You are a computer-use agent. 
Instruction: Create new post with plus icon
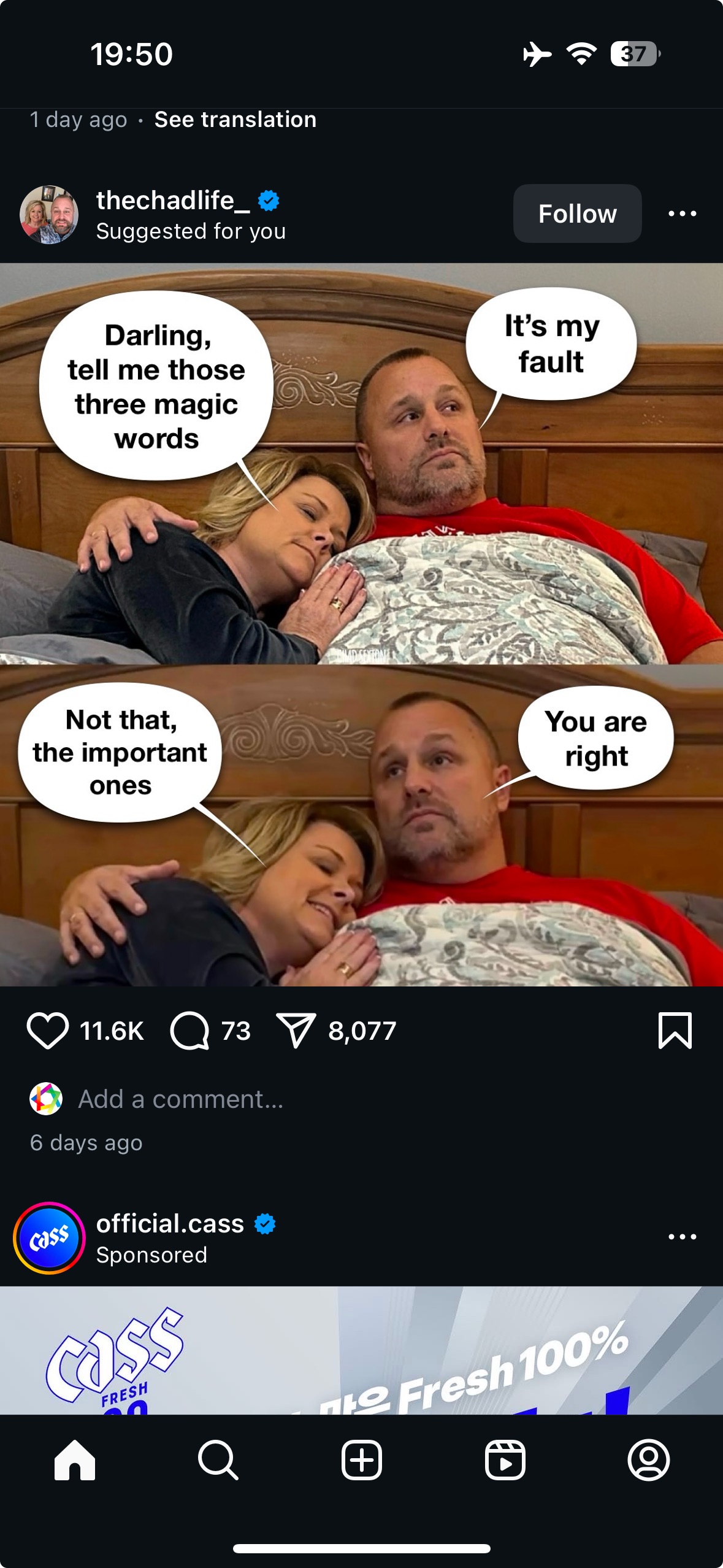pyautogui.click(x=362, y=1460)
